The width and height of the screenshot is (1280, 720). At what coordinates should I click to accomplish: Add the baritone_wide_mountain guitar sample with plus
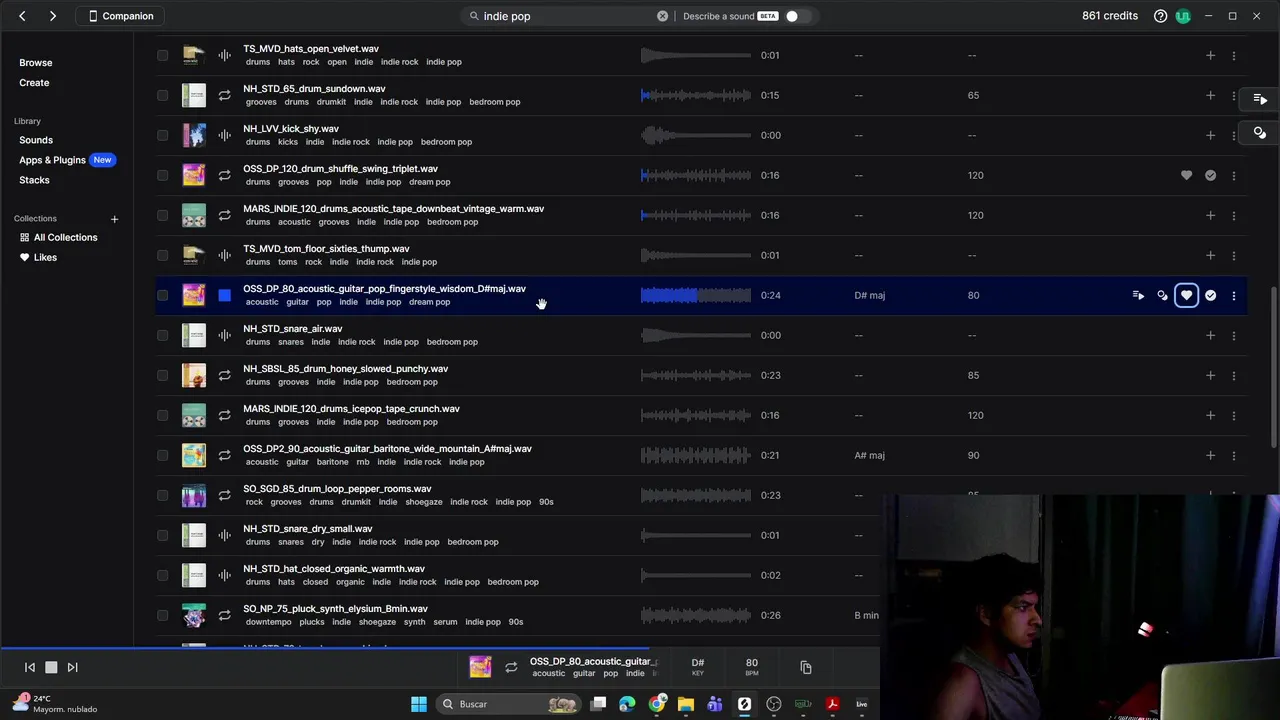pyautogui.click(x=1210, y=455)
